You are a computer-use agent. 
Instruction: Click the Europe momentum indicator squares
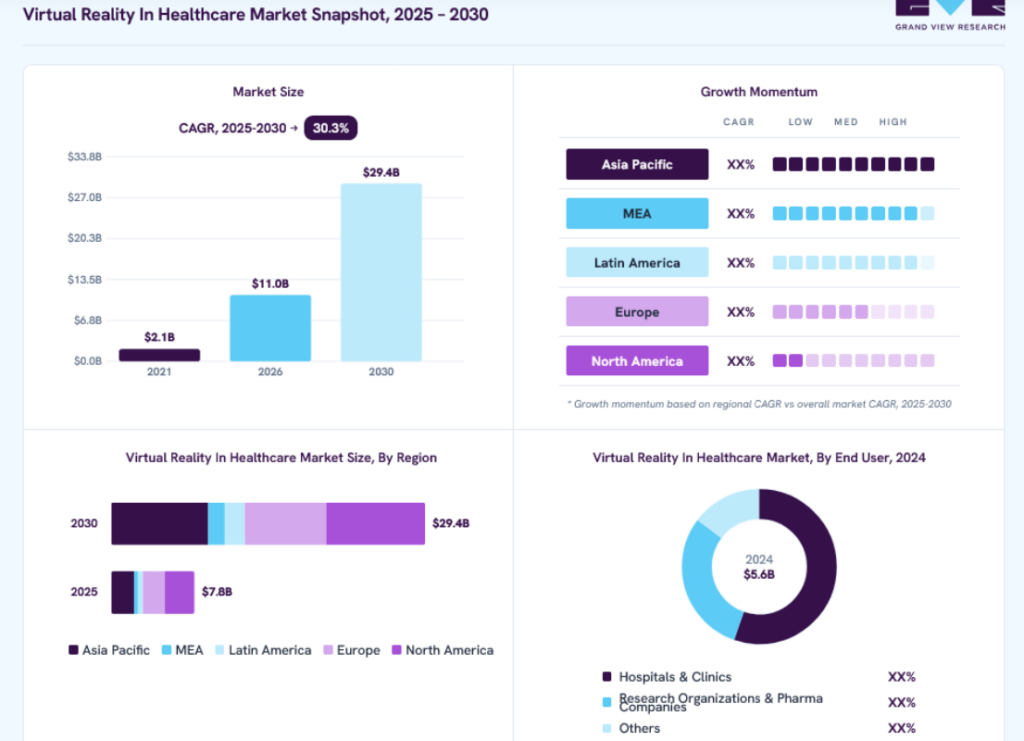pos(853,312)
